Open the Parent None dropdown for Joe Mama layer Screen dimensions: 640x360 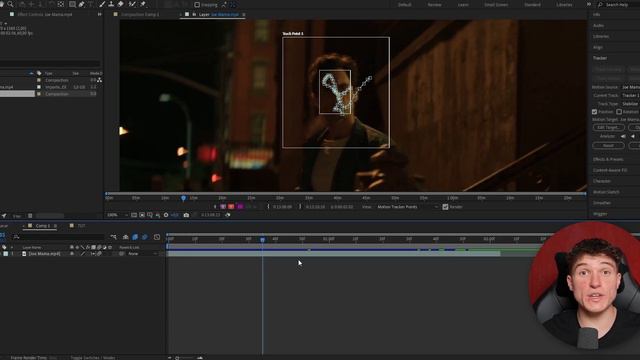coord(142,253)
